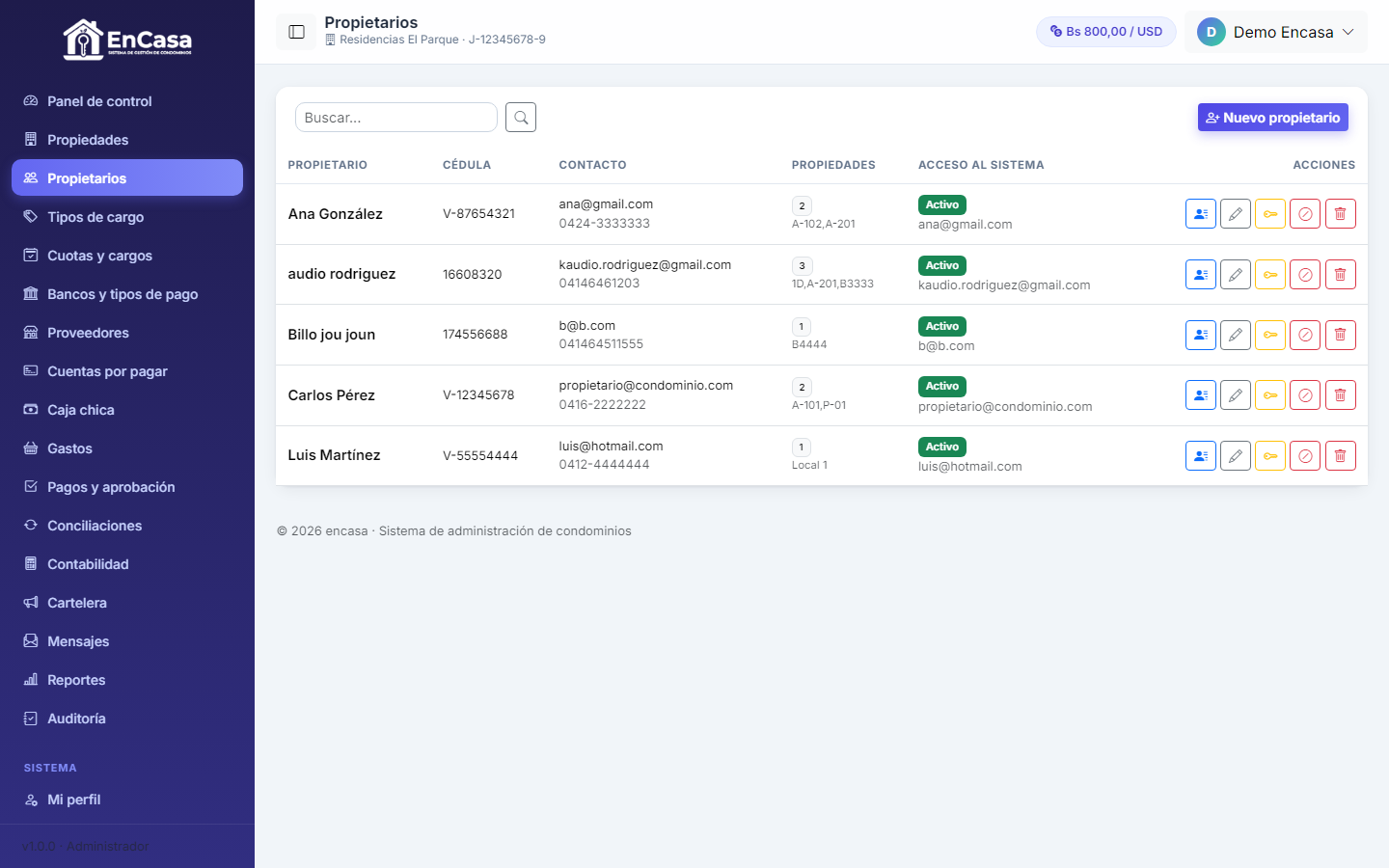
Task: Go to Contabilidad
Action: pyautogui.click(x=127, y=564)
